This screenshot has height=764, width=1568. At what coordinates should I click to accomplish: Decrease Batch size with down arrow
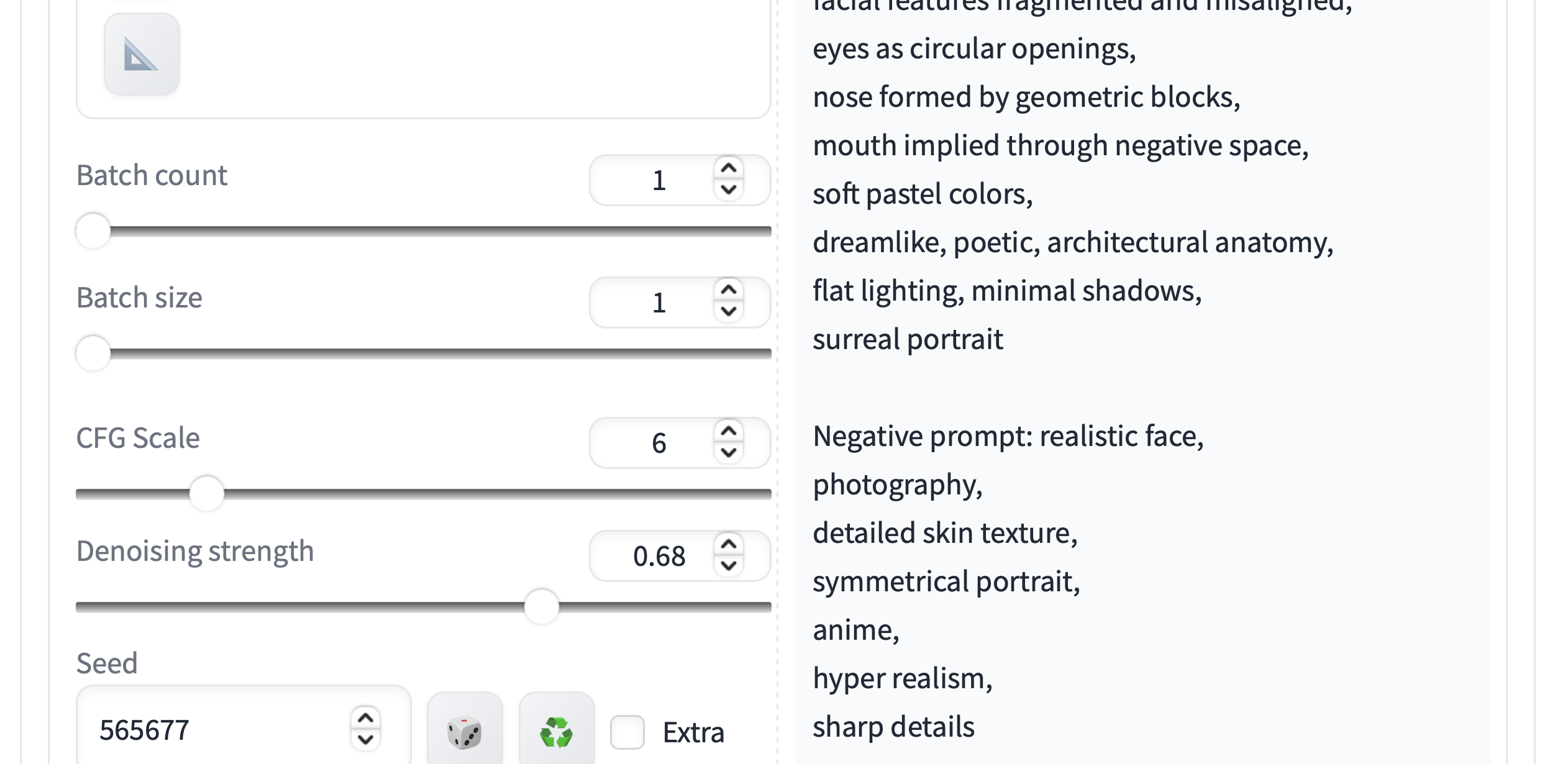tap(729, 311)
